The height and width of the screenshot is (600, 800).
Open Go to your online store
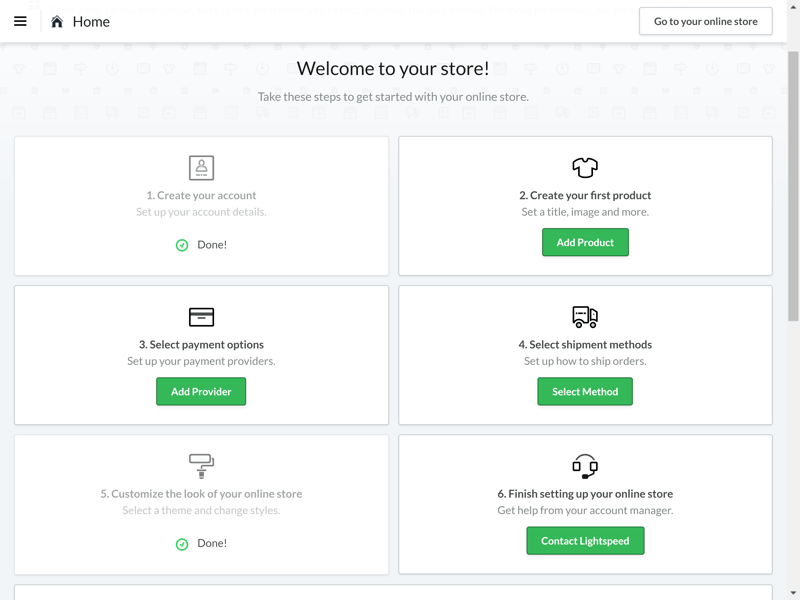coord(706,21)
